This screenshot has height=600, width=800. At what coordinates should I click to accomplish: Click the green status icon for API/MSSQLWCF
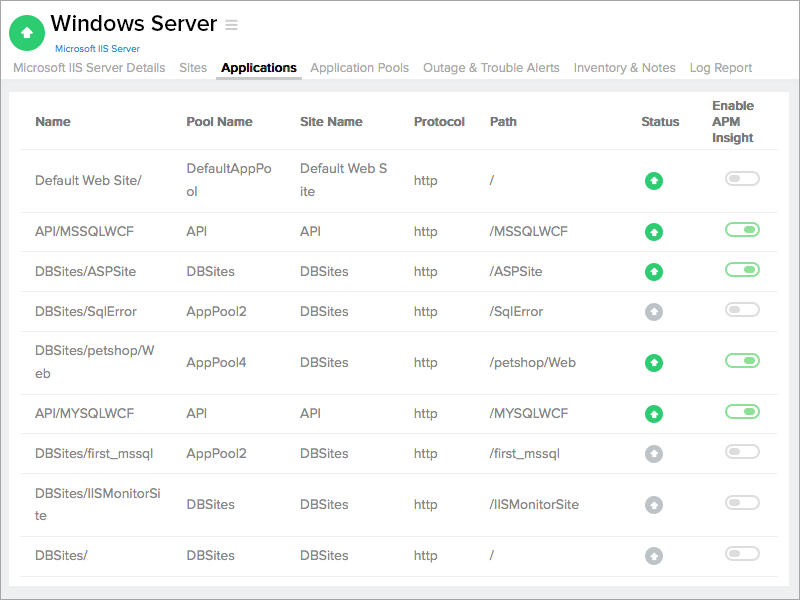click(x=654, y=232)
